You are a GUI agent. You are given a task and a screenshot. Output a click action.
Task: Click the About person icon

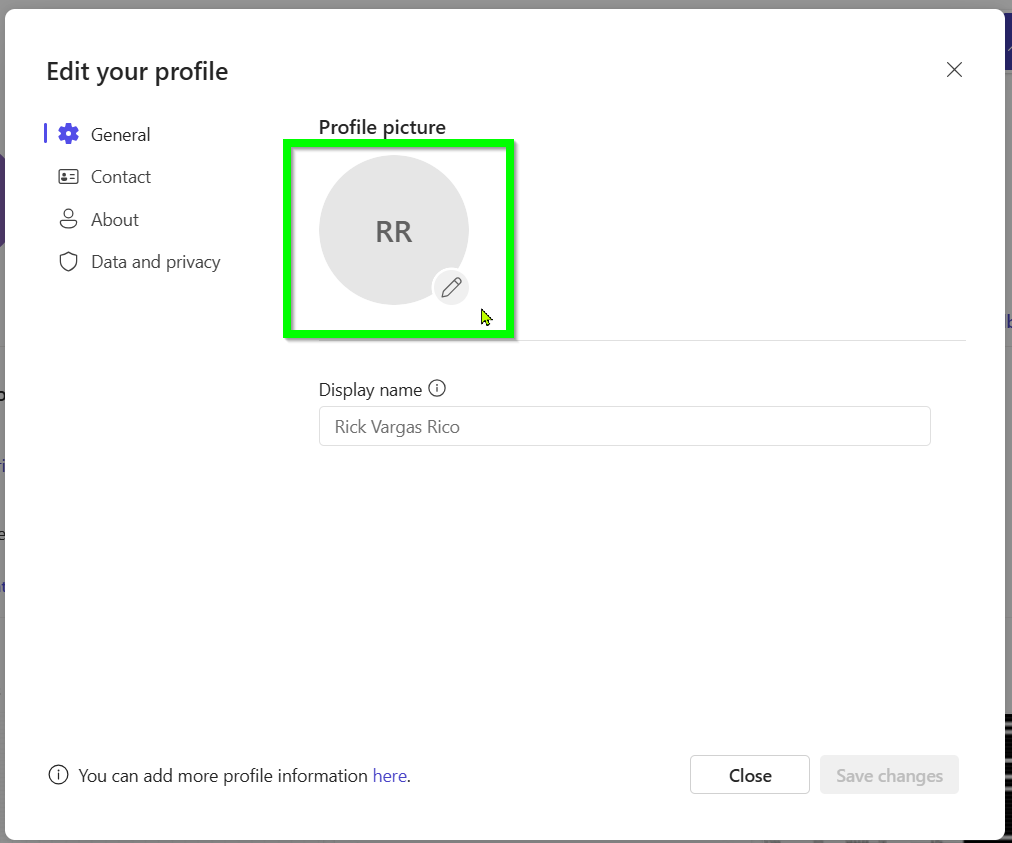pos(67,219)
